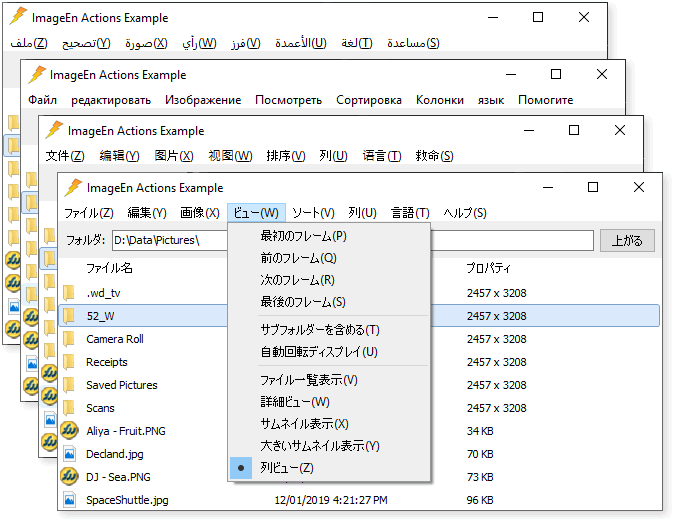This screenshot has width=674, height=522.
Task: Click the folder path input field
Action: pos(352,240)
